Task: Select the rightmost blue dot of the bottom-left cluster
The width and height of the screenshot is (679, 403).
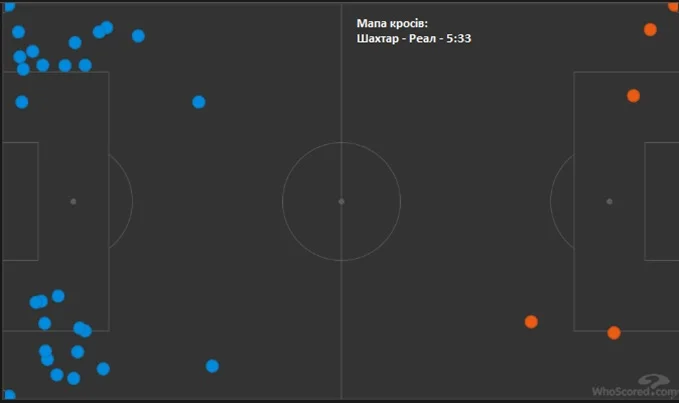Action: 103,369
